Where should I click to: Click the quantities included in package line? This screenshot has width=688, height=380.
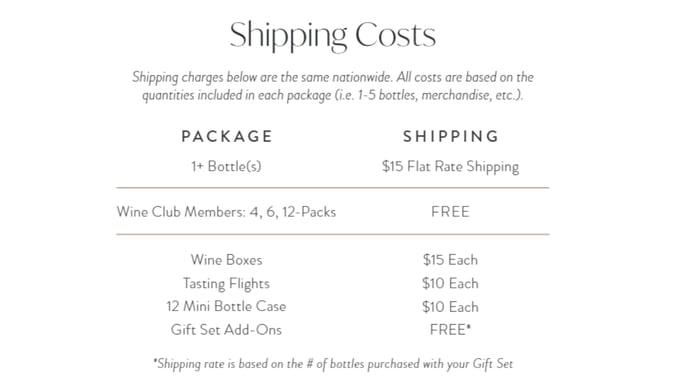pos(333,95)
